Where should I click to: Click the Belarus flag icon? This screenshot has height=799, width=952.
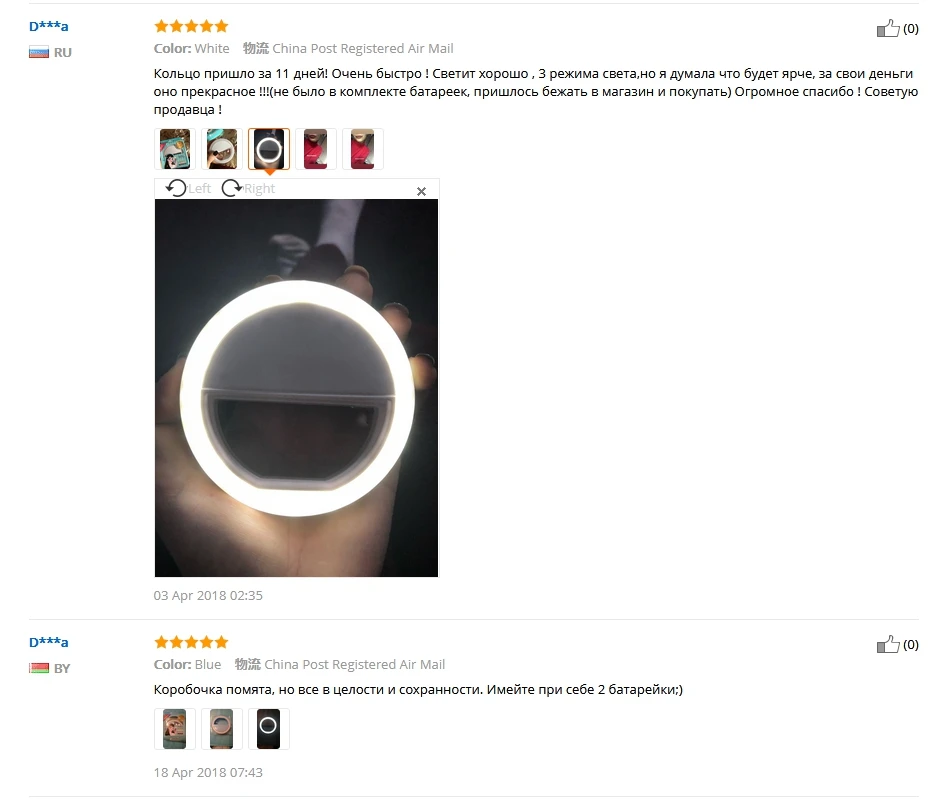(39, 668)
